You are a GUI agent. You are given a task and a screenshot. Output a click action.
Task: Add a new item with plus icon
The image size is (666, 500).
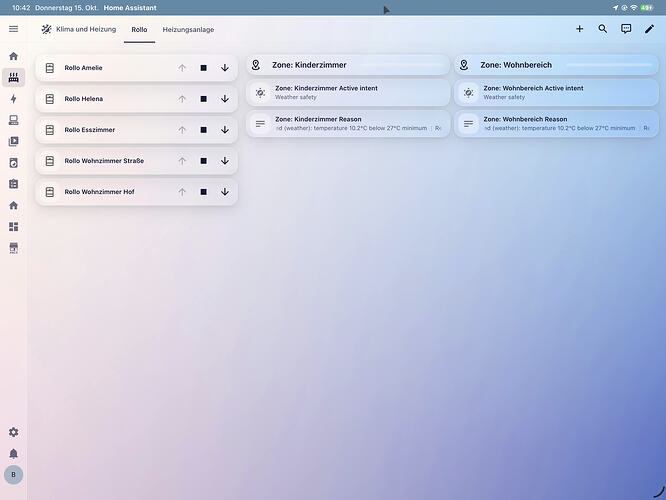(x=579, y=29)
